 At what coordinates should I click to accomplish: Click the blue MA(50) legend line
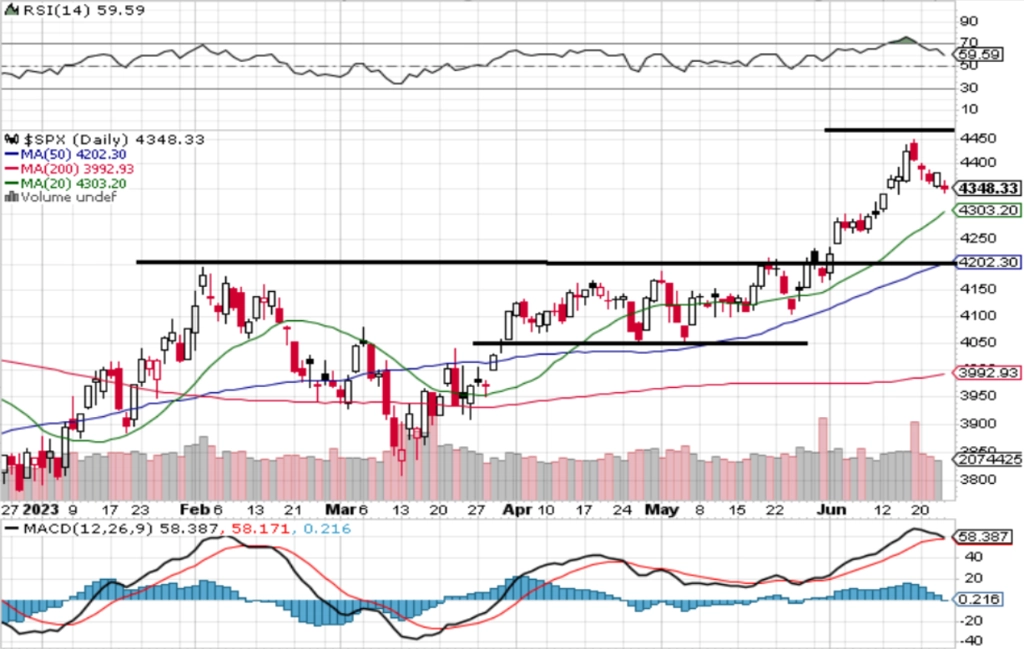pos(12,155)
